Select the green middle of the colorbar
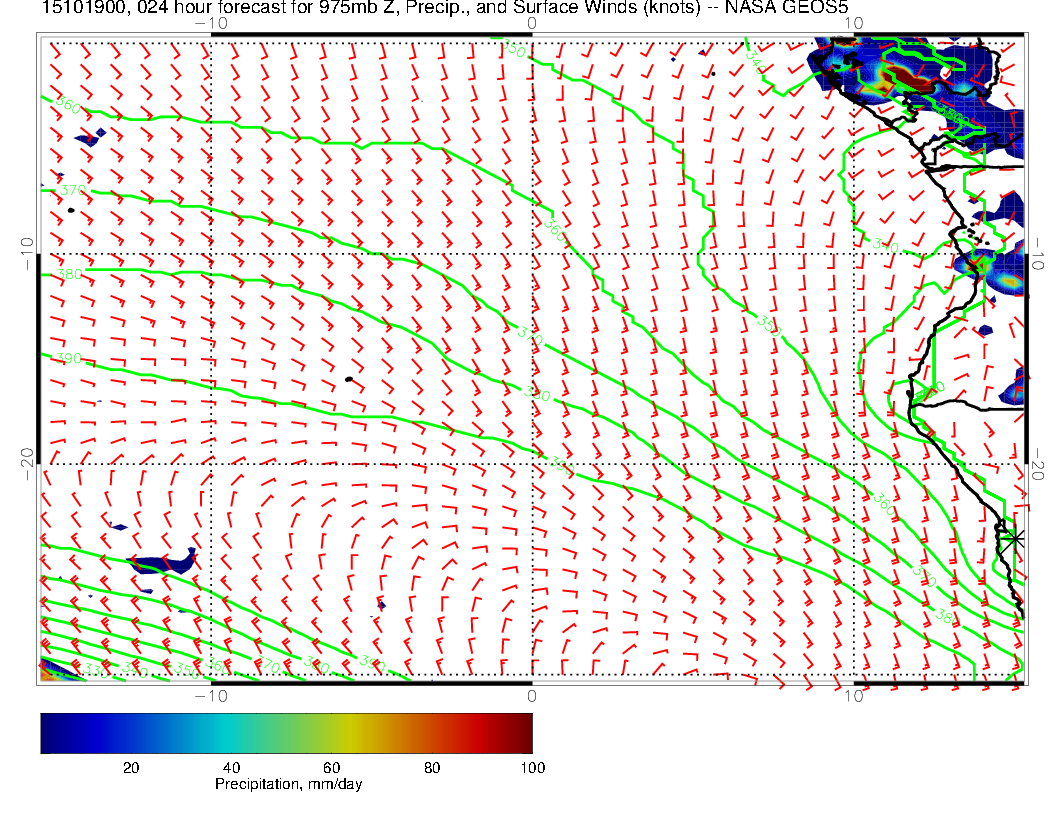Screen dimensions: 1056x816 point(286,732)
